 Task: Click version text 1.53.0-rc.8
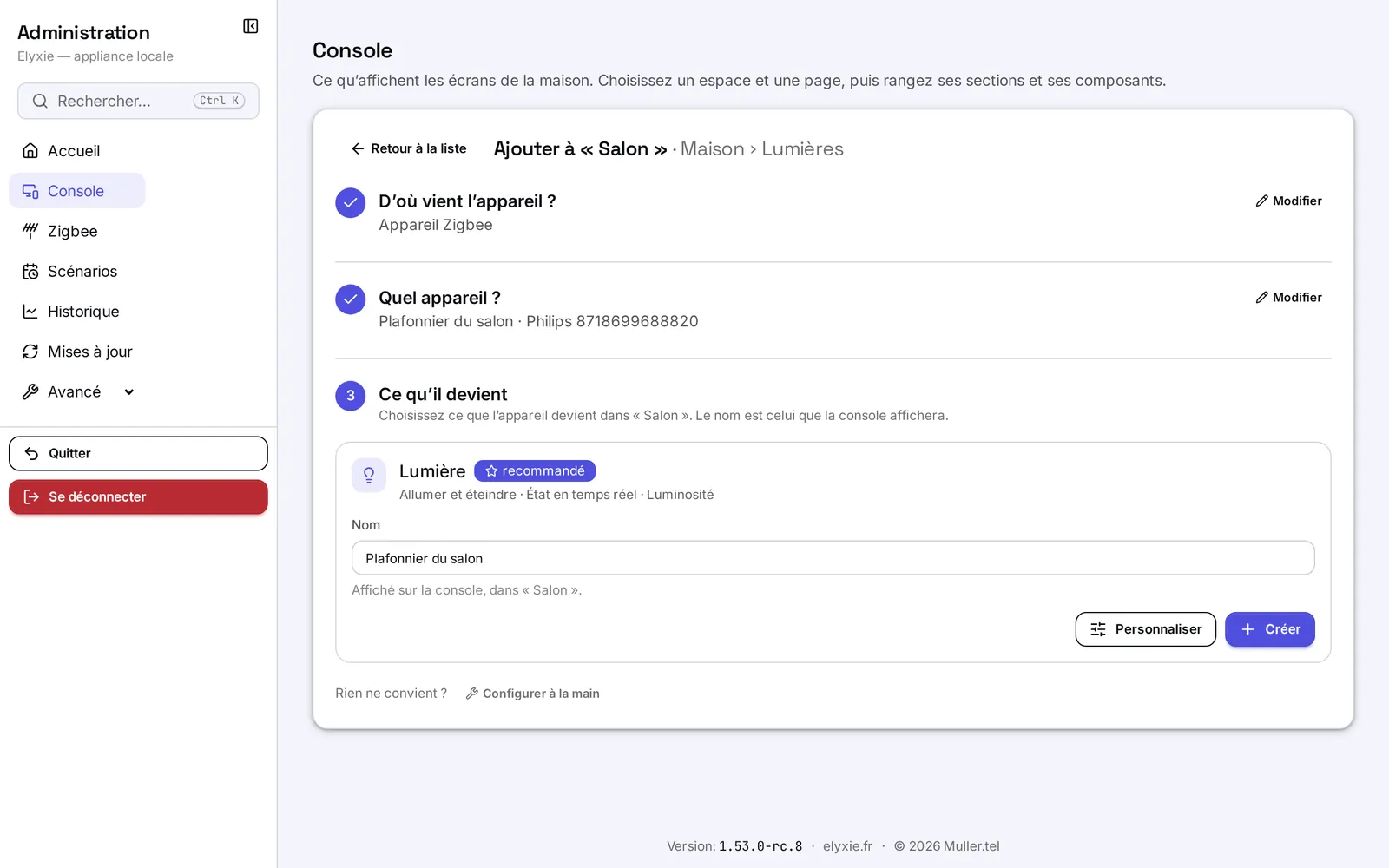760,846
